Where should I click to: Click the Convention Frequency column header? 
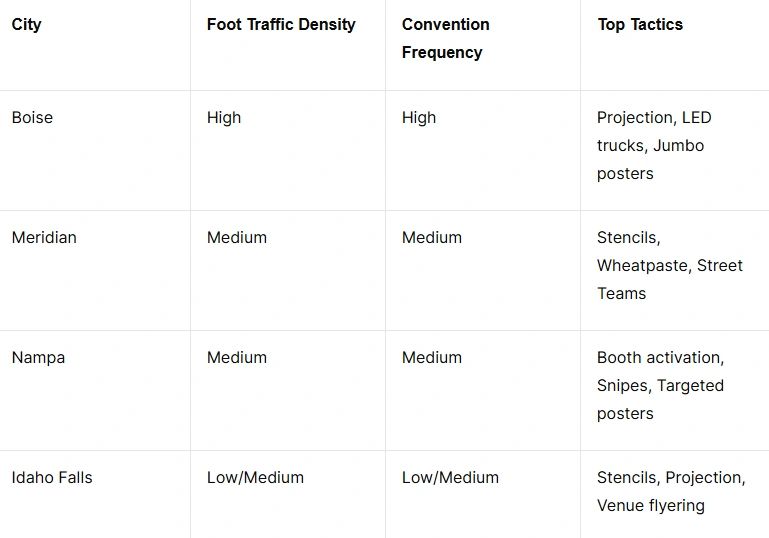click(446, 38)
